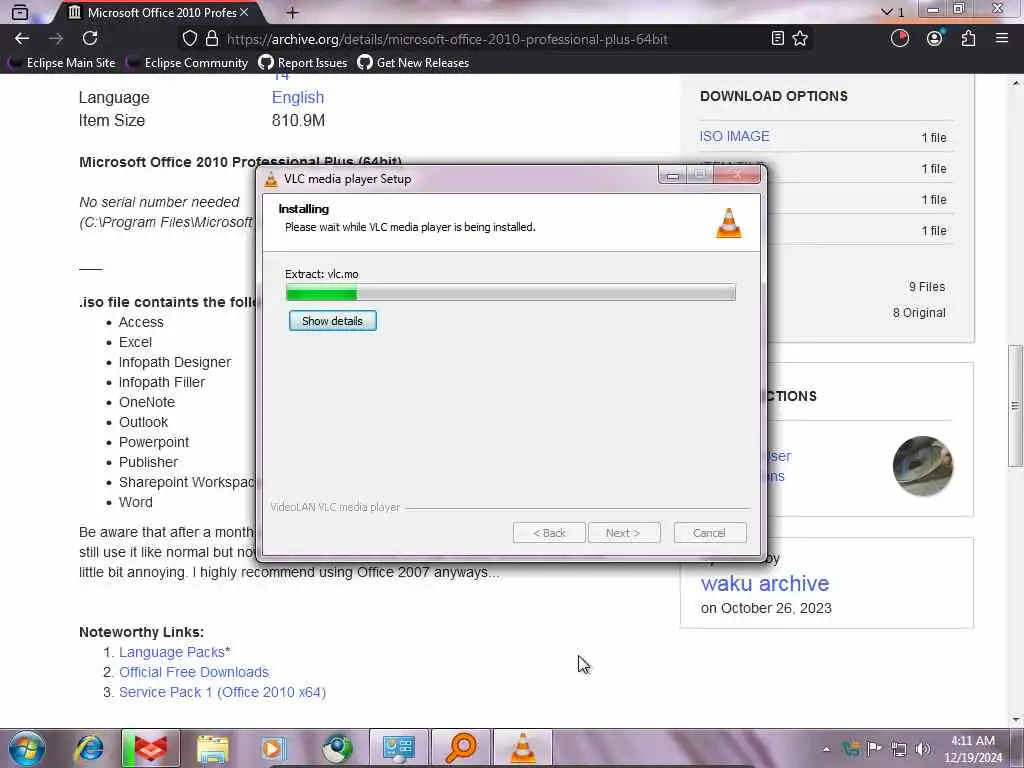Click the Language Packs link
This screenshot has width=1024, height=768.
click(172, 652)
